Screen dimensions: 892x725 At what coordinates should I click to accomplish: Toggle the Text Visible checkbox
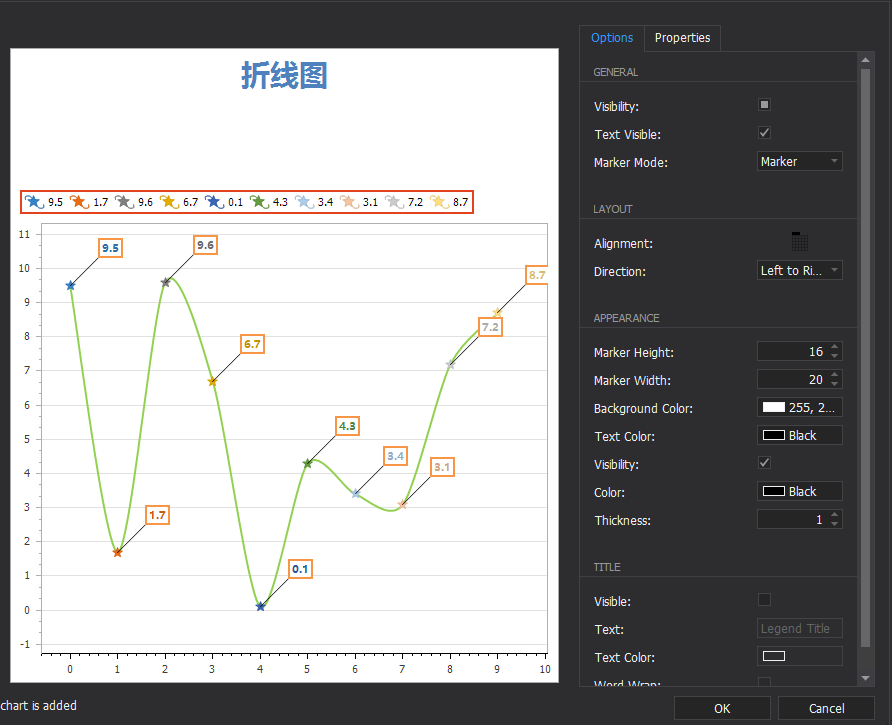tap(765, 133)
